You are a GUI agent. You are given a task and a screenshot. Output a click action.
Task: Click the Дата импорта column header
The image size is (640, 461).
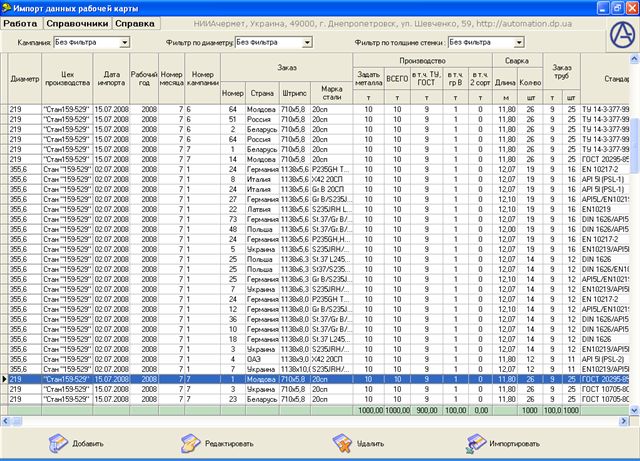pyautogui.click(x=111, y=79)
